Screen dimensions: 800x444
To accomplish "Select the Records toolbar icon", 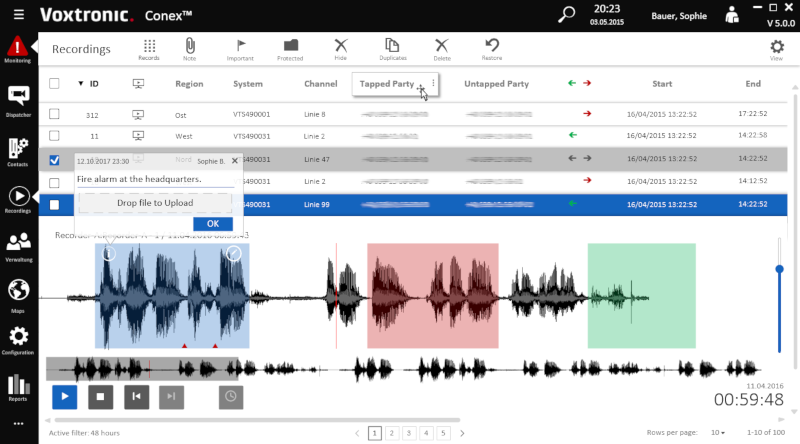I will pos(149,50).
